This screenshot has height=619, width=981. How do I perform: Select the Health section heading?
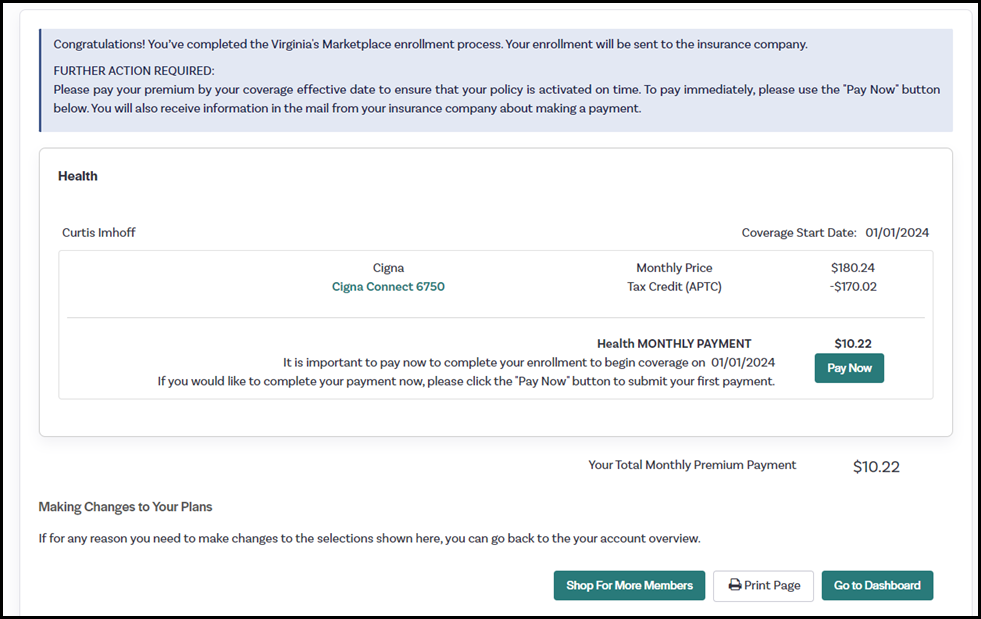pos(78,176)
